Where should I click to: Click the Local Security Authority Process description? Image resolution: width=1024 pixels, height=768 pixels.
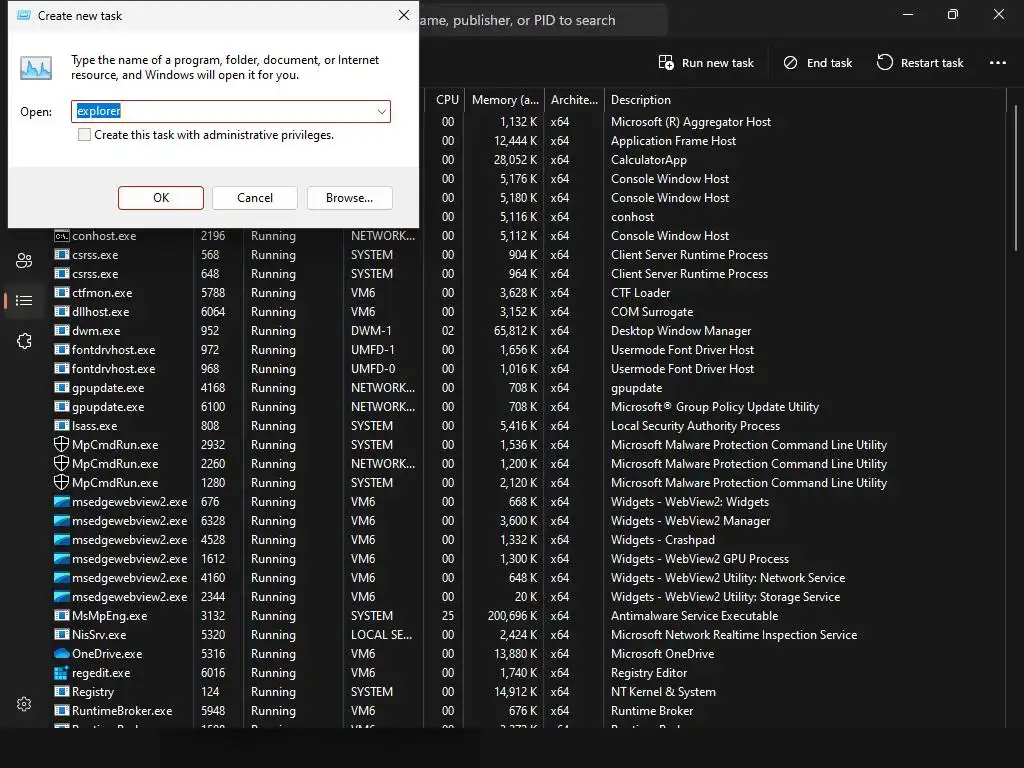tap(695, 426)
